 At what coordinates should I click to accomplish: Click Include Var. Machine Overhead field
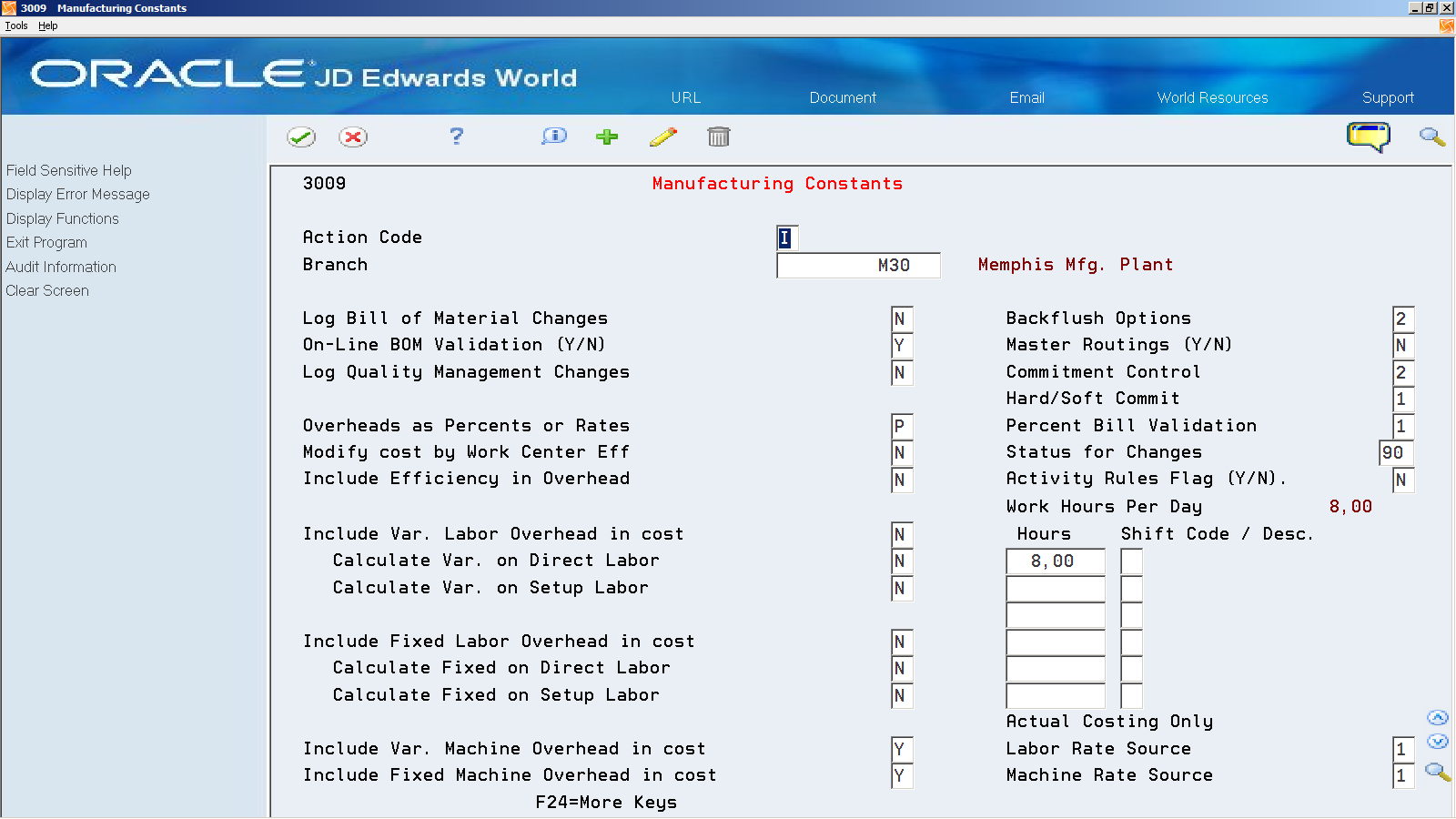point(902,749)
